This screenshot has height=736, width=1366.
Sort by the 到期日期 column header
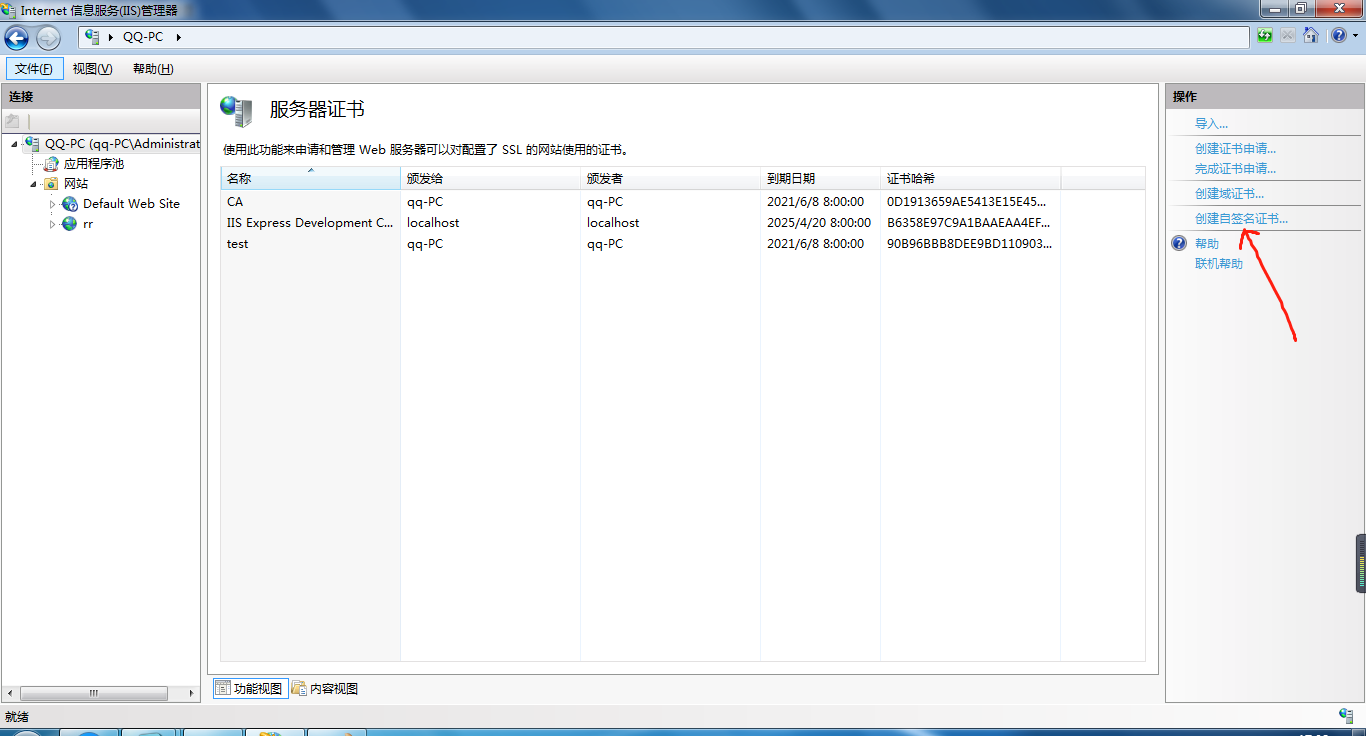[x=821, y=179]
